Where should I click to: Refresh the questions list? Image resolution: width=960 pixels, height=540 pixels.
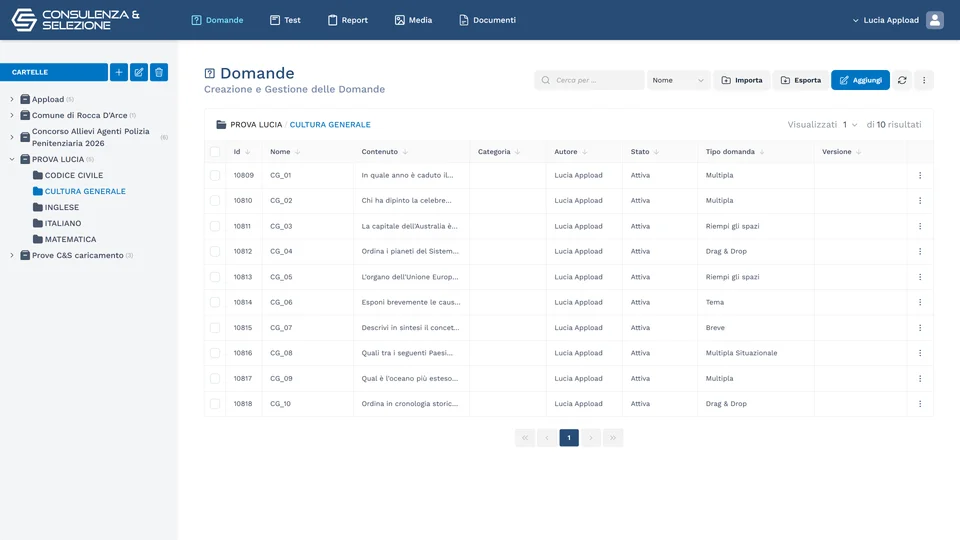coord(902,80)
